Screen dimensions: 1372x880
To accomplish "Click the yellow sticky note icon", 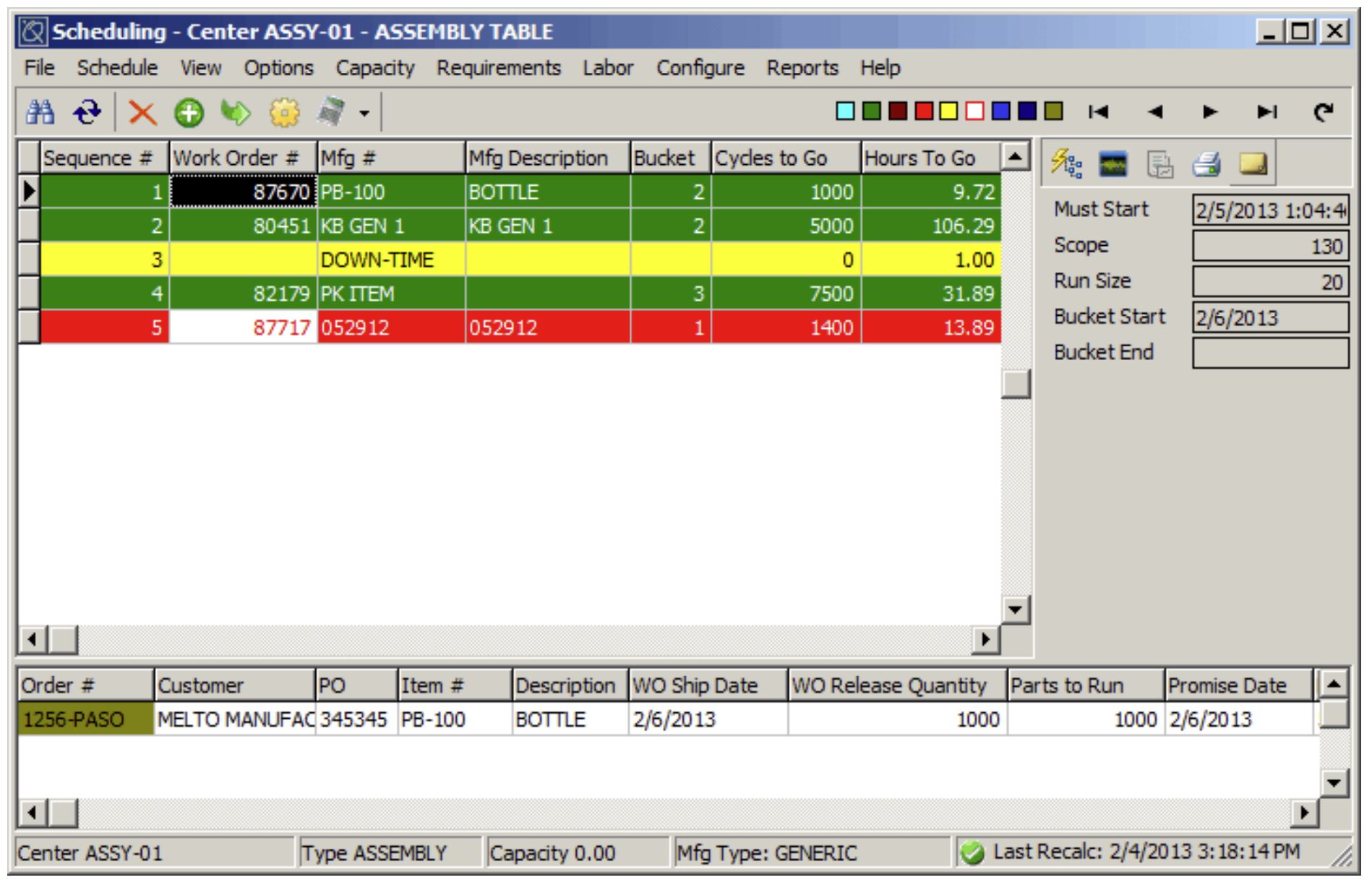I will point(1253,164).
